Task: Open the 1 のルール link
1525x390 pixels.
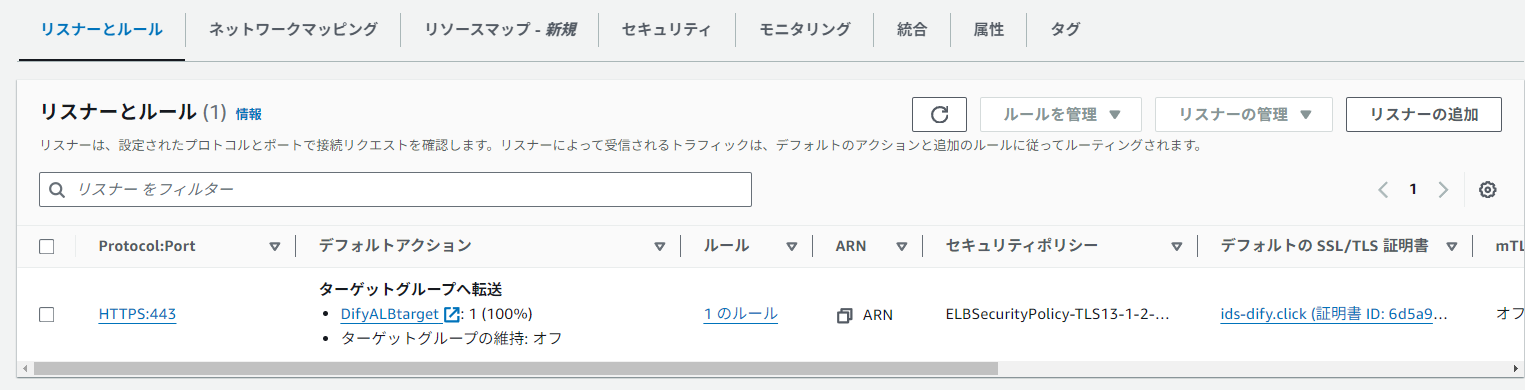Action: (740, 314)
